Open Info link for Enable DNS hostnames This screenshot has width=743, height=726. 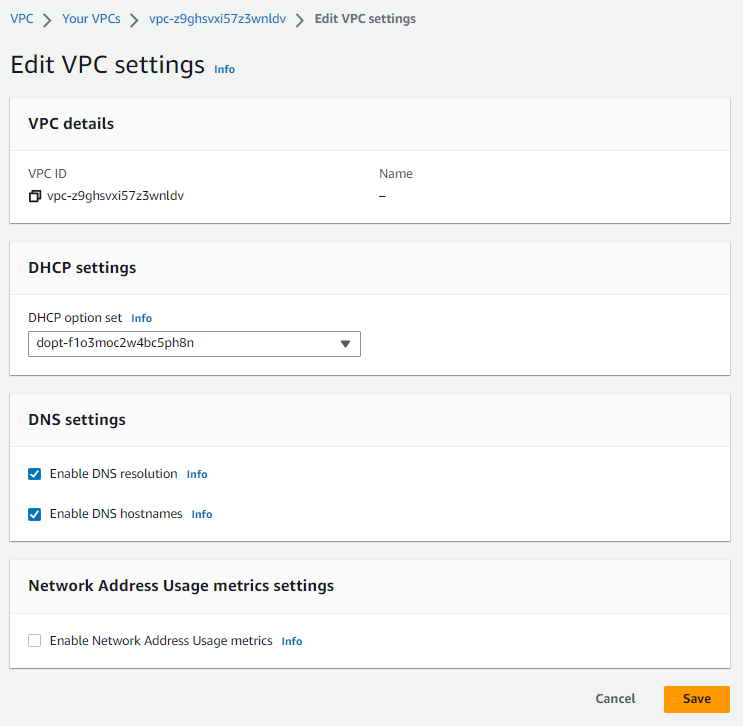pyautogui.click(x=202, y=514)
